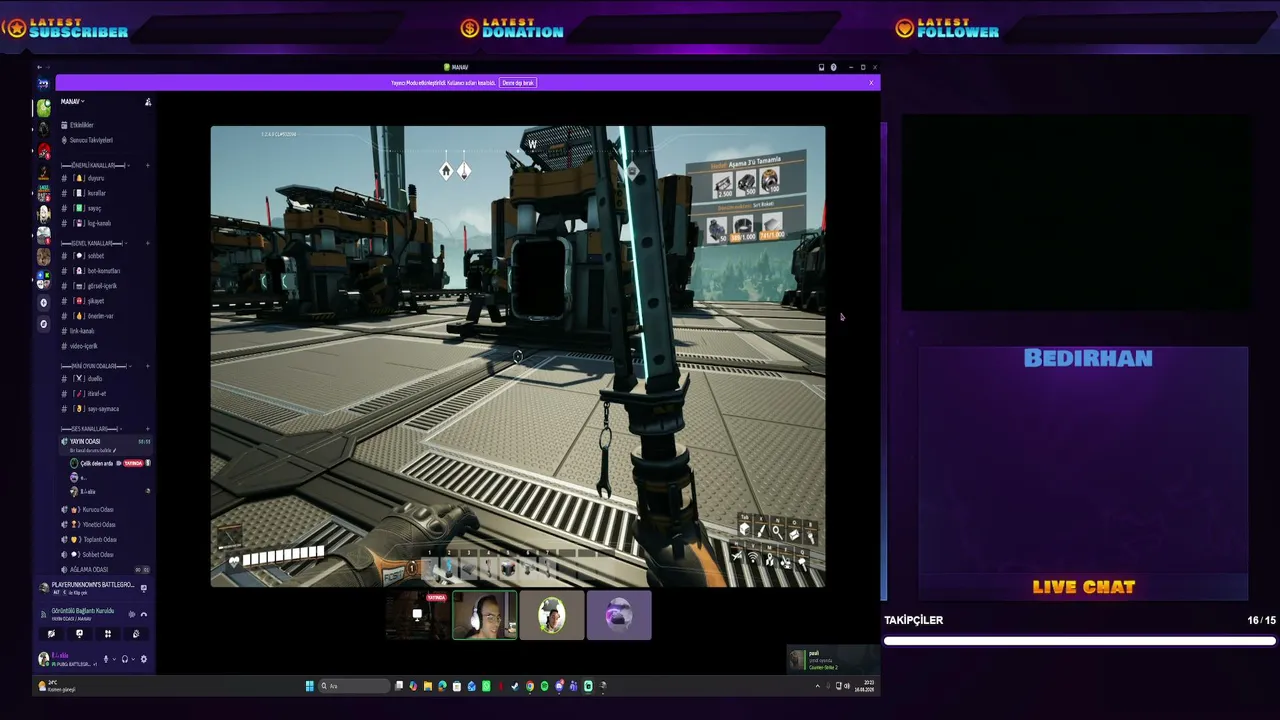The image size is (1280, 720).
Task: Click Devre dışı bırak in streamer banner
Action: click(x=518, y=83)
